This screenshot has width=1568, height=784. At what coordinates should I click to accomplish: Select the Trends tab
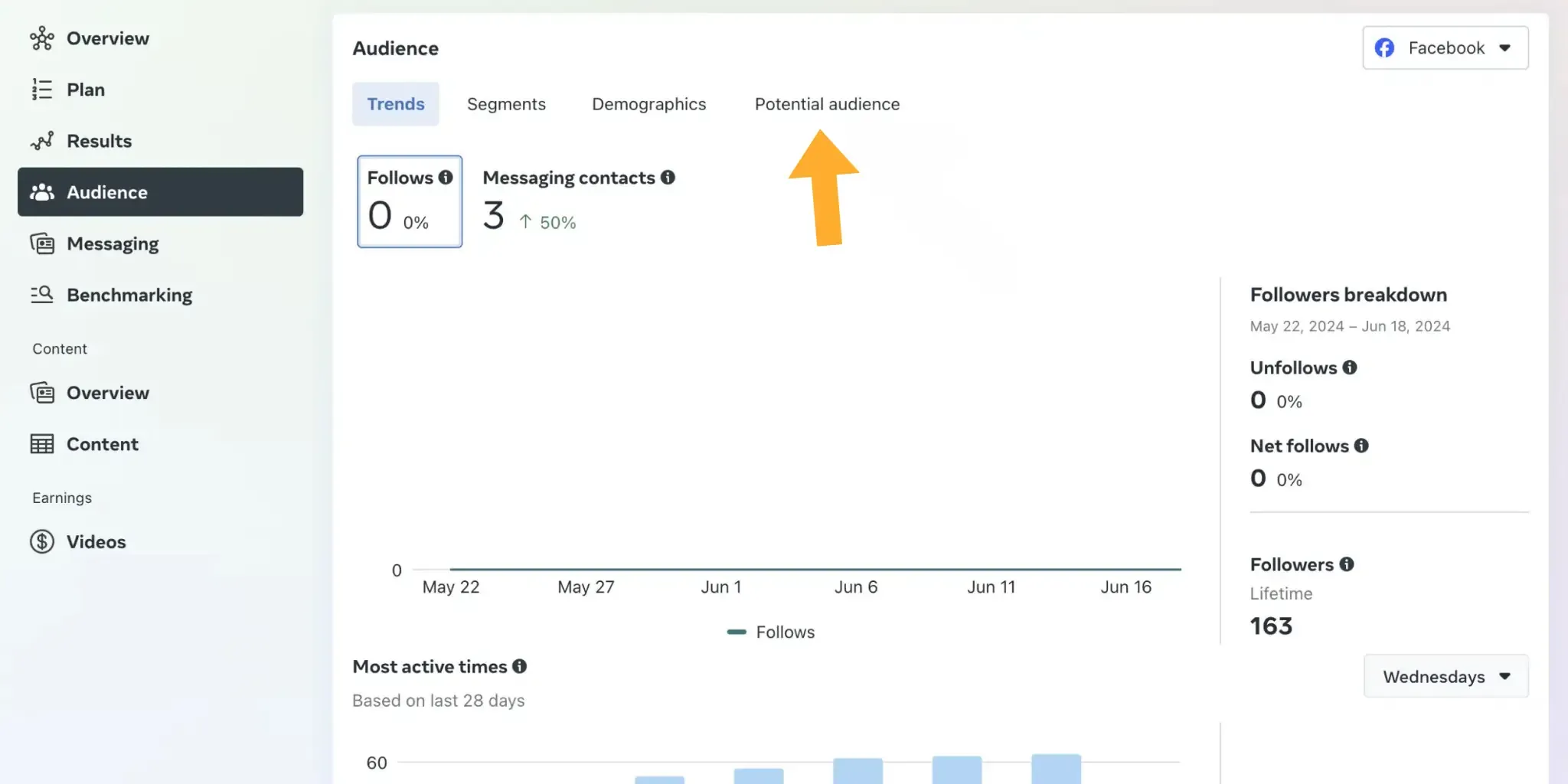[x=395, y=104]
